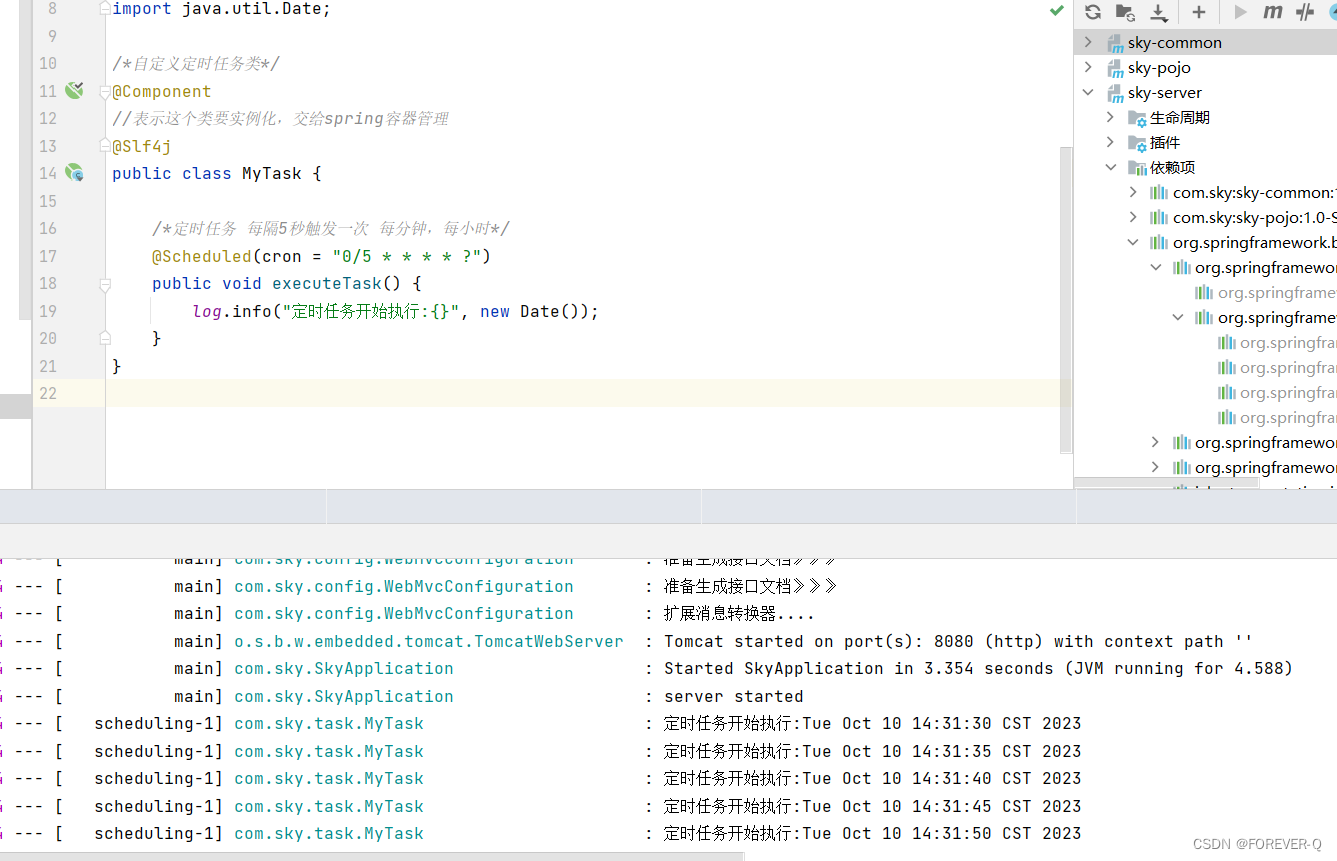Screen dimensions: 1337x861
Task: Click 'Tomcat started on port(s): 8080' log message
Action: pyautogui.click(x=958, y=641)
